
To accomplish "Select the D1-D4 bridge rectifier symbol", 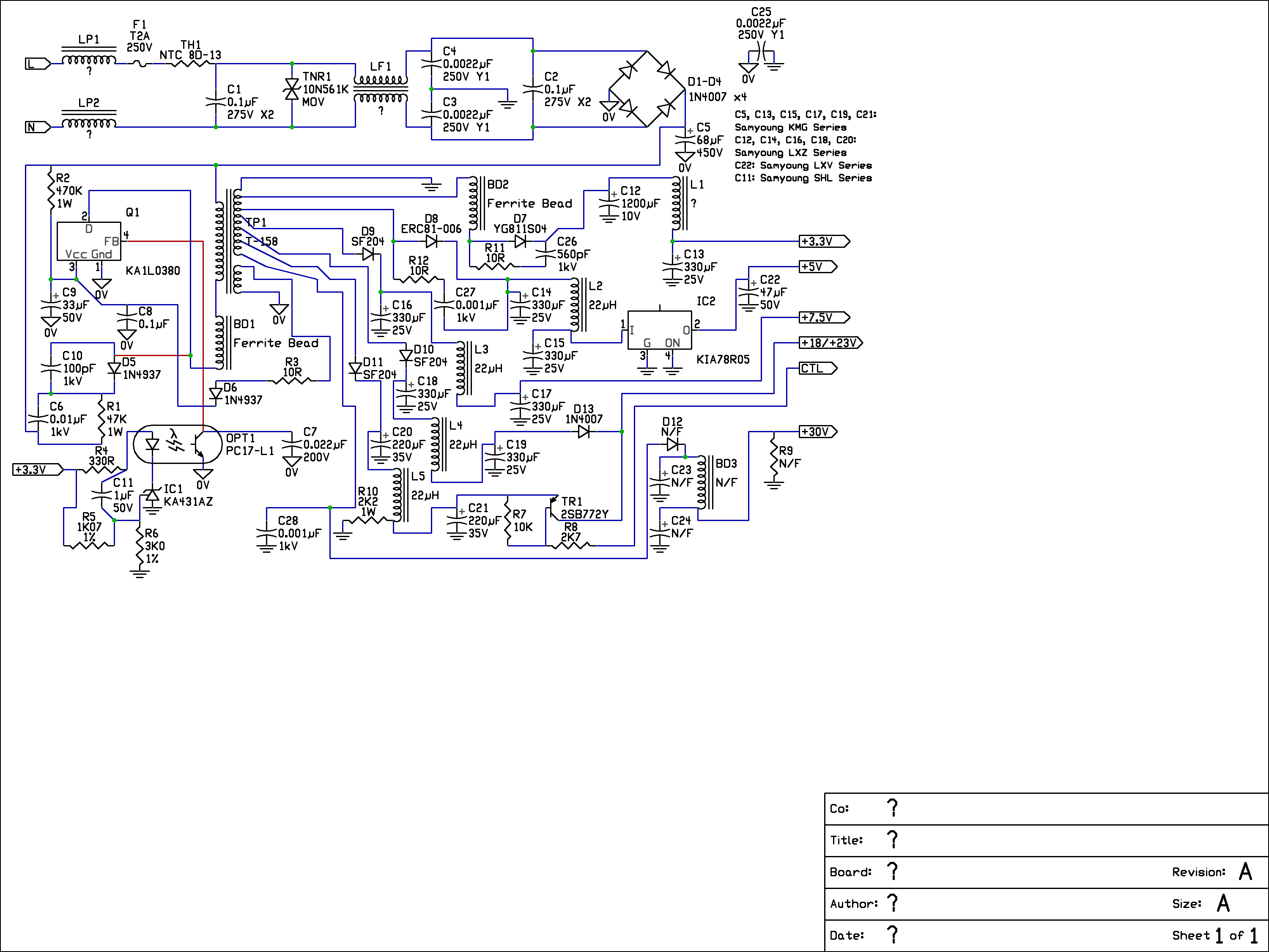I will tap(647, 89).
